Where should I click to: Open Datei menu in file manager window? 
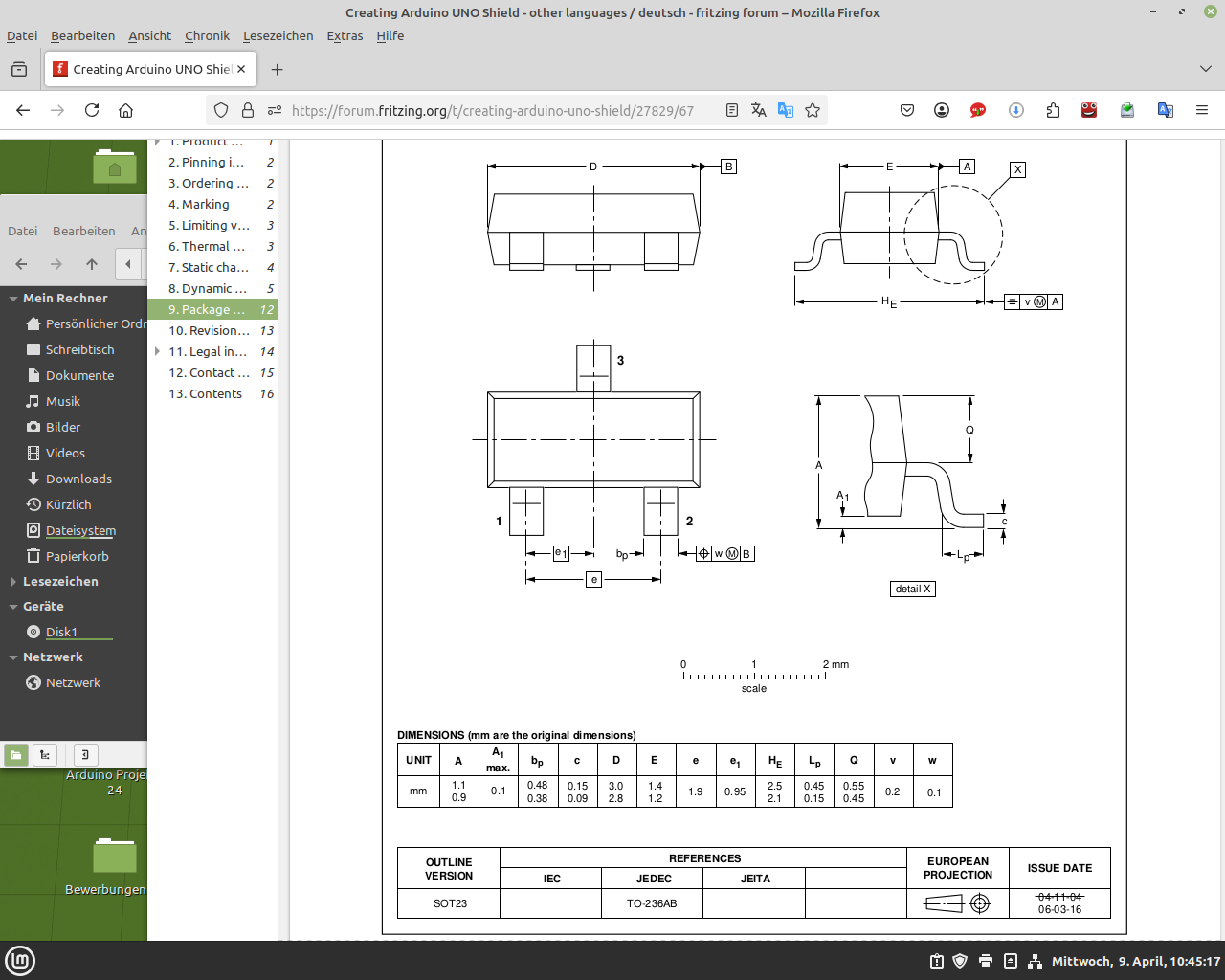point(22,232)
